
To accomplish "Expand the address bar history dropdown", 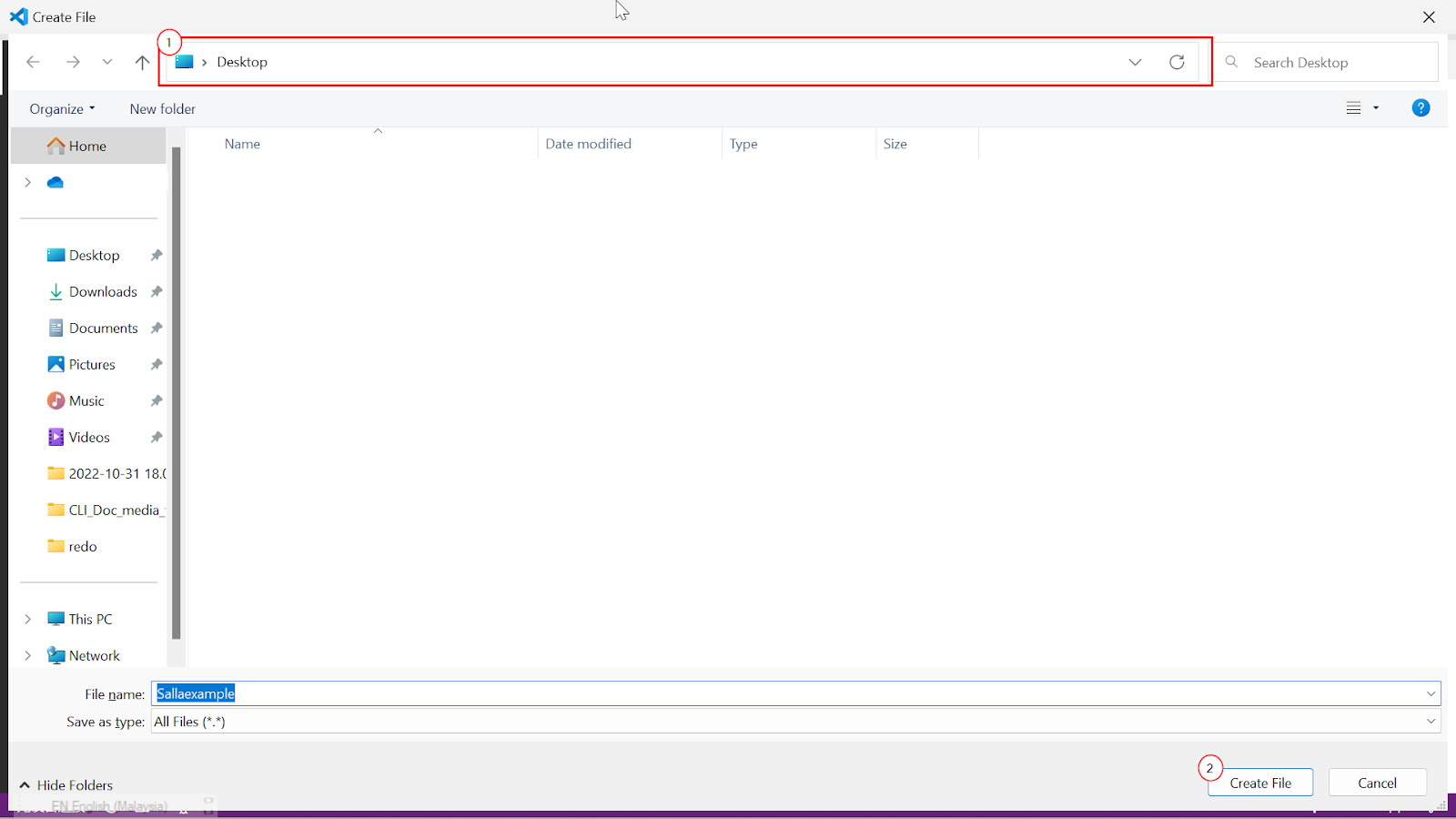I will [1135, 62].
